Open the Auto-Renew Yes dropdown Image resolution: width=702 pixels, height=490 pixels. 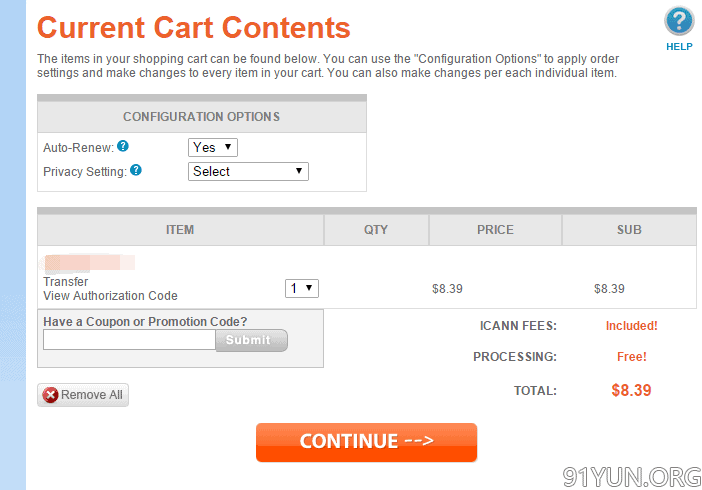tap(213, 147)
